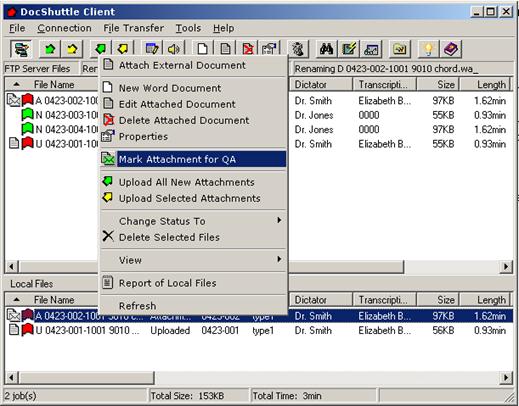Open the Connection menu

[x=64, y=28]
